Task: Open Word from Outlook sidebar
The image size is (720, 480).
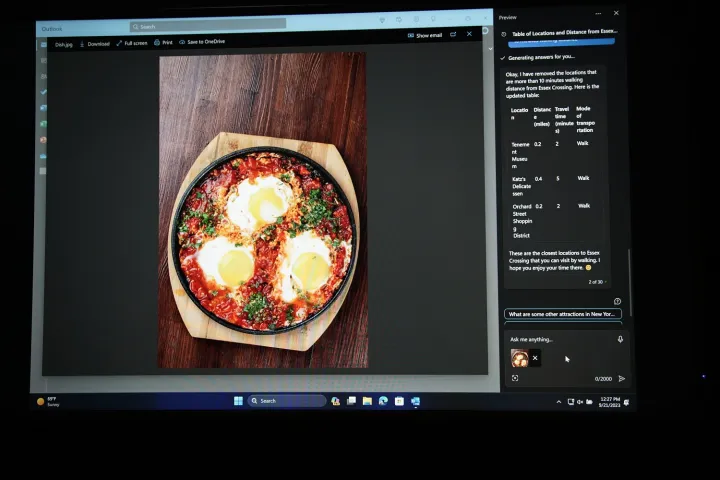Action: 44,108
